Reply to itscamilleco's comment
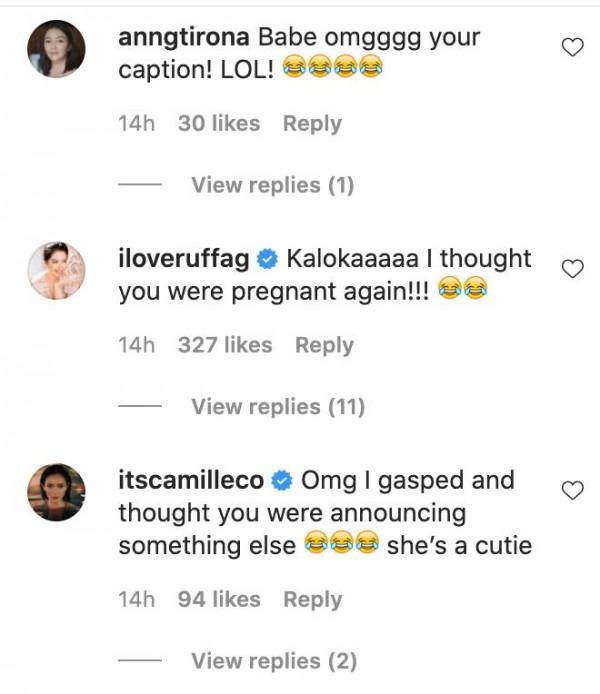600x694 pixels. 312,600
